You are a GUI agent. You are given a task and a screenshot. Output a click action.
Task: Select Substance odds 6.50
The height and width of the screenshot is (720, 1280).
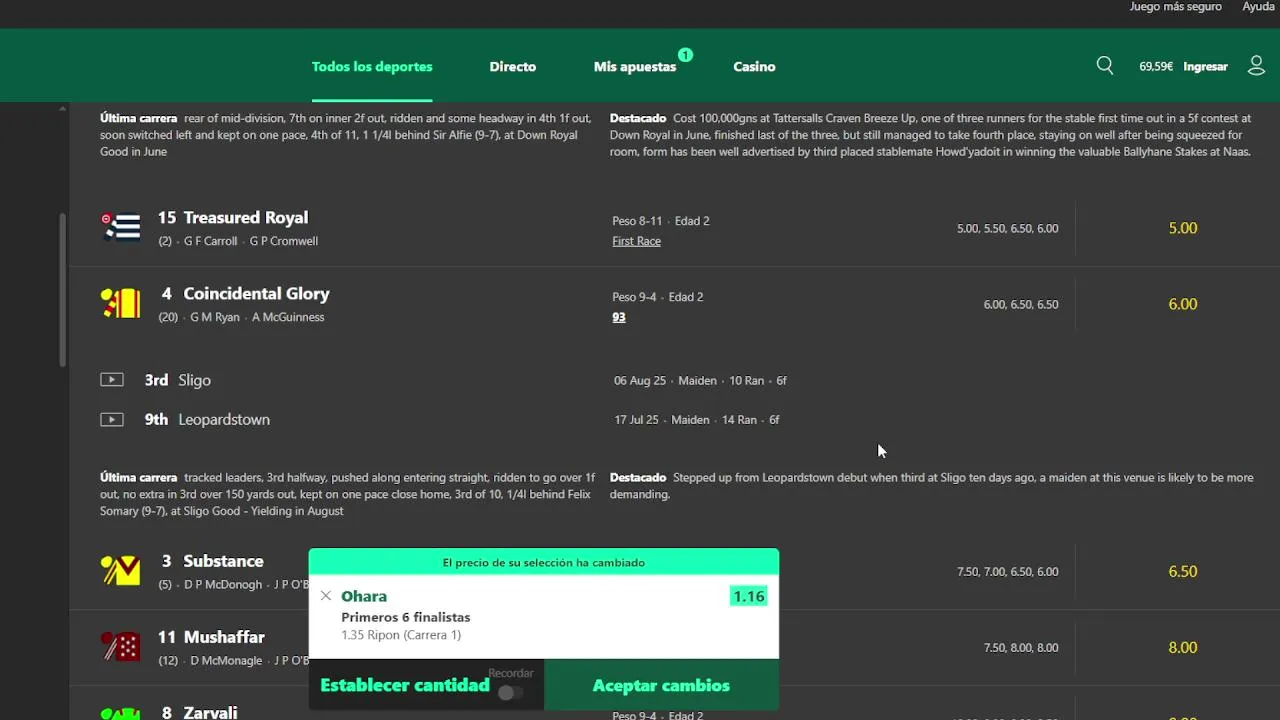[x=1183, y=571]
